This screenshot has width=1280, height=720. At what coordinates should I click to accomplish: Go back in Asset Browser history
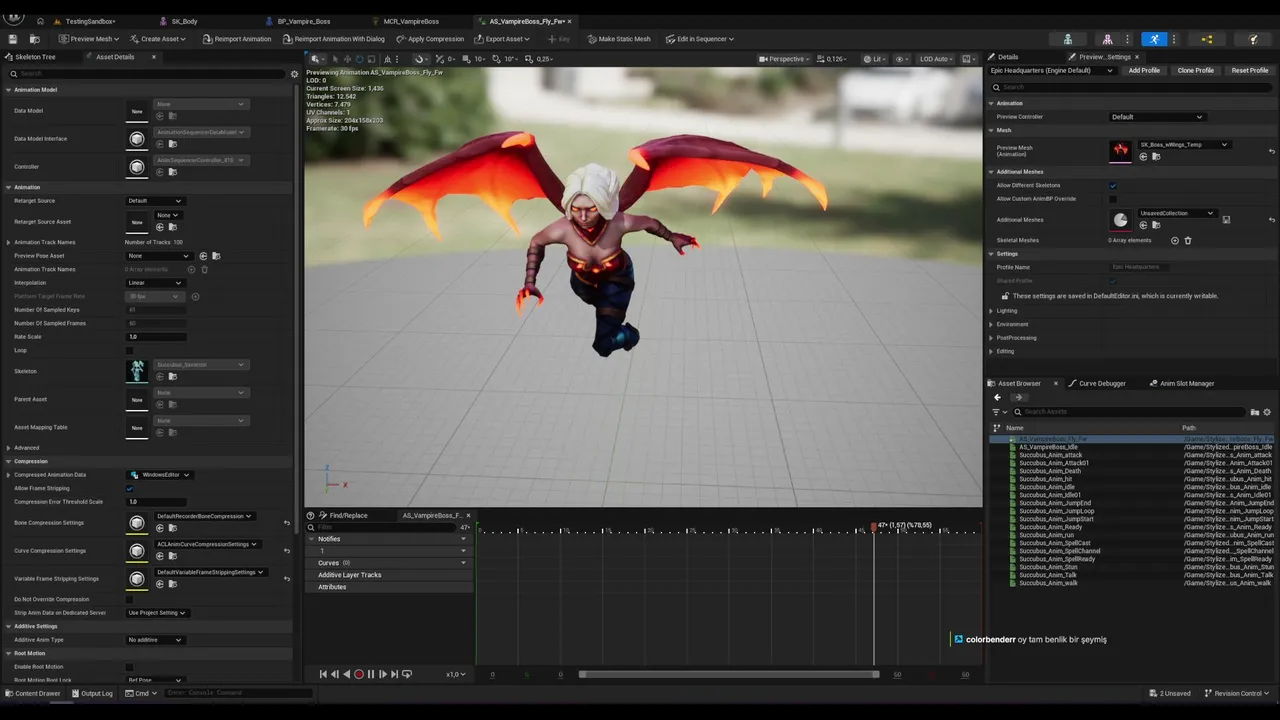tap(997, 397)
